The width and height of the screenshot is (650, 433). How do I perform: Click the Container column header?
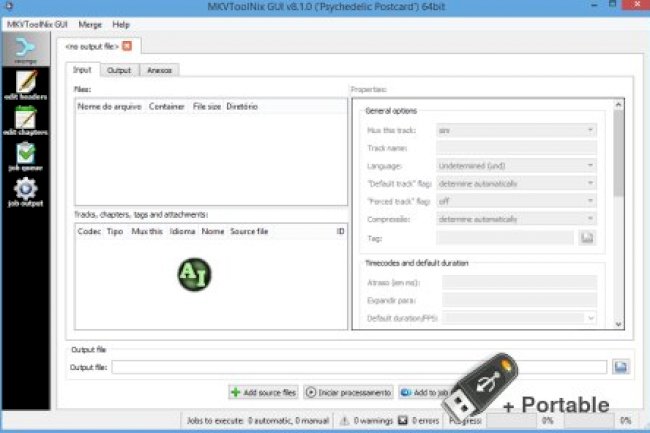point(167,106)
